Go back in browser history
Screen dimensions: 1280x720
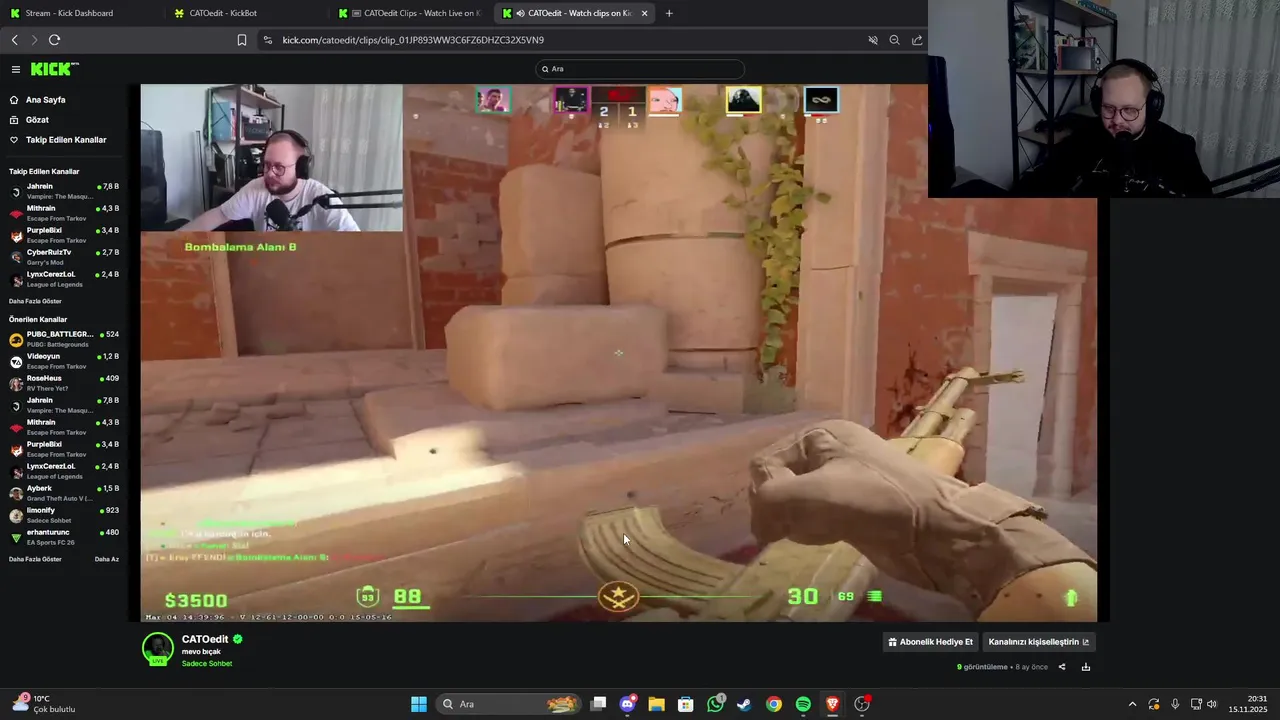(x=14, y=40)
